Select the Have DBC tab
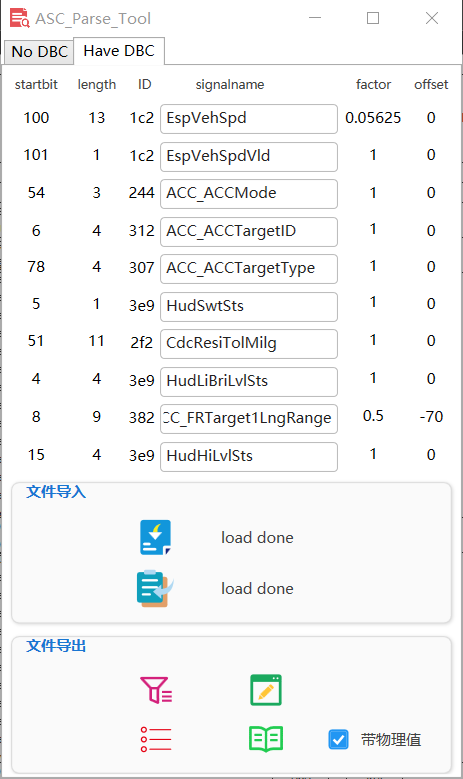The width and height of the screenshot is (463, 779). tap(119, 51)
